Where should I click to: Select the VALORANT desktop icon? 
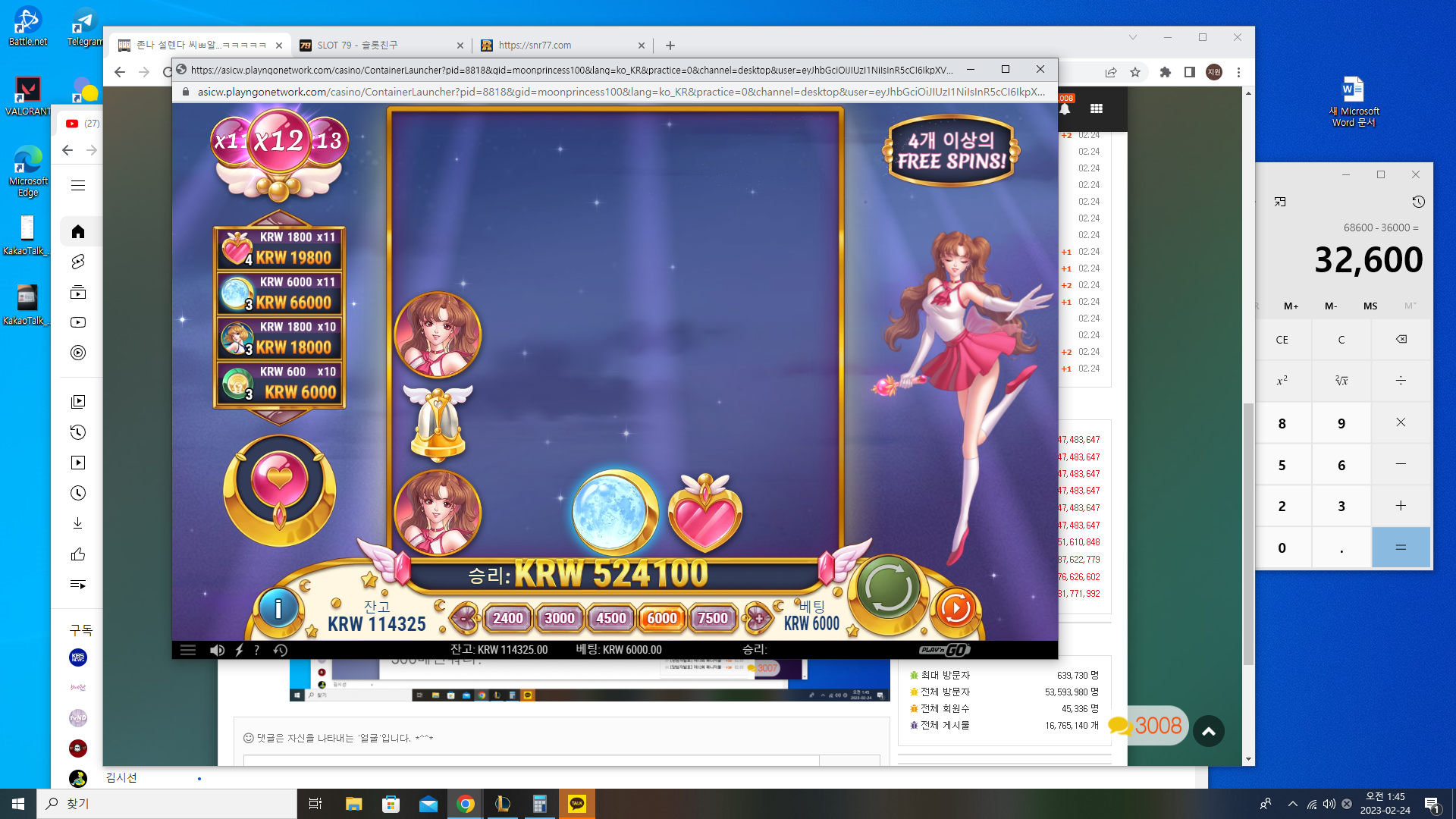pyautogui.click(x=28, y=96)
